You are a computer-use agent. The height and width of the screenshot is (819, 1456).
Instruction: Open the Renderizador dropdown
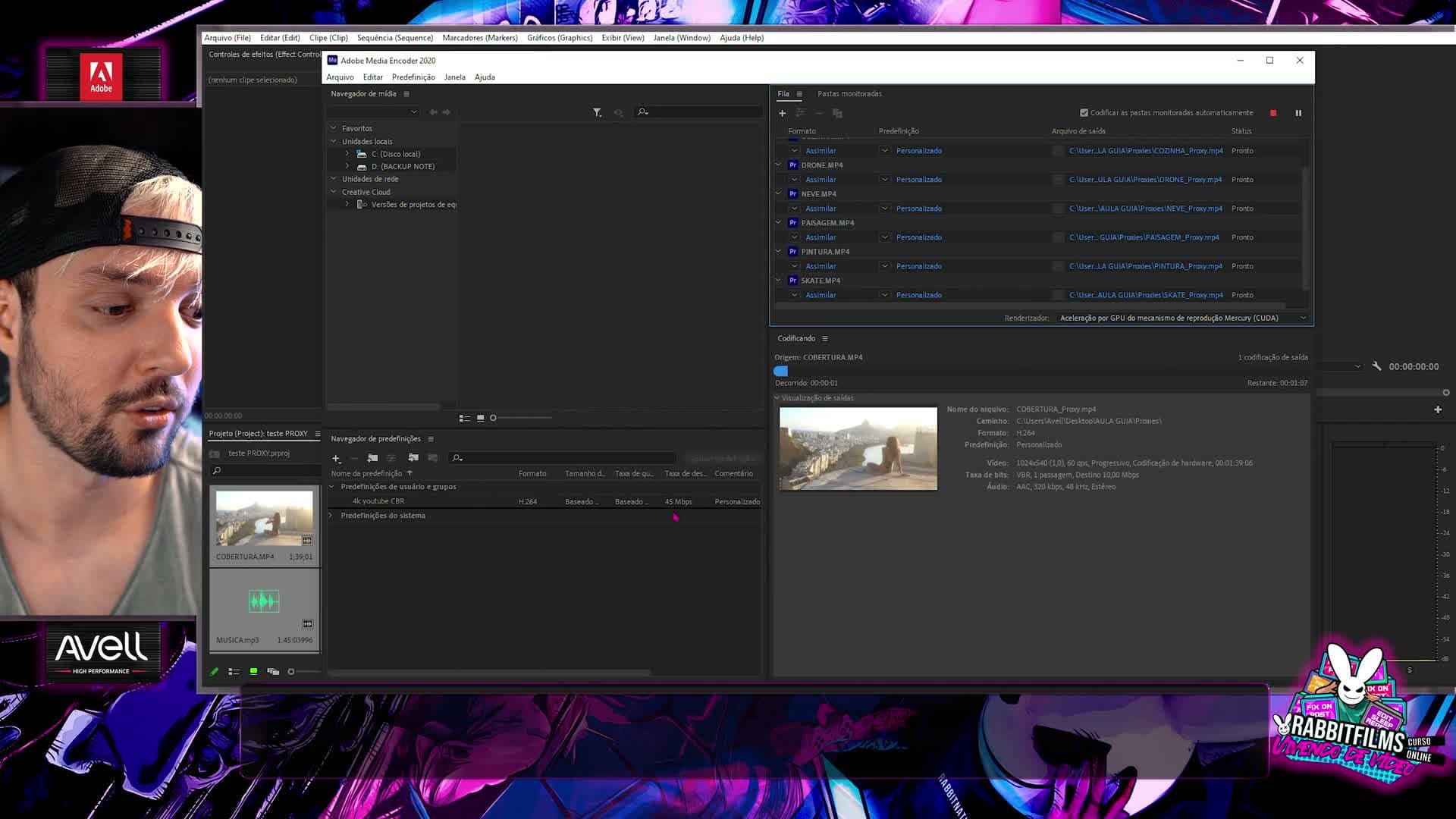point(1183,318)
